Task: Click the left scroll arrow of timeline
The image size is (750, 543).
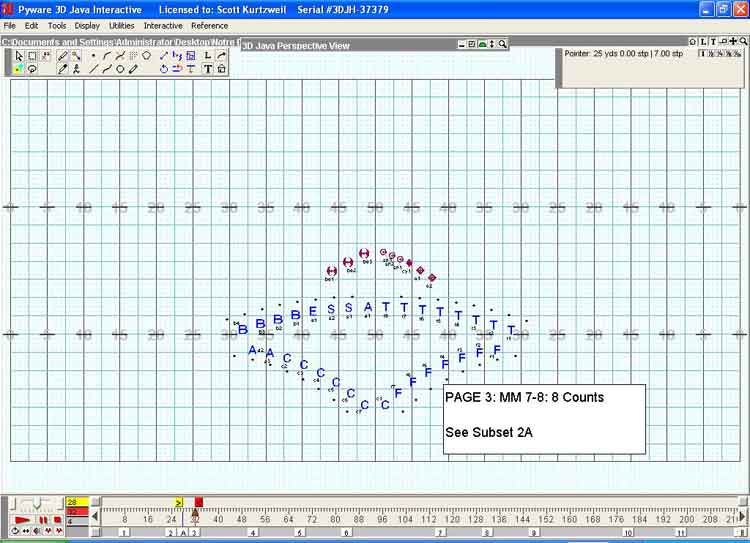Action: [x=95, y=517]
